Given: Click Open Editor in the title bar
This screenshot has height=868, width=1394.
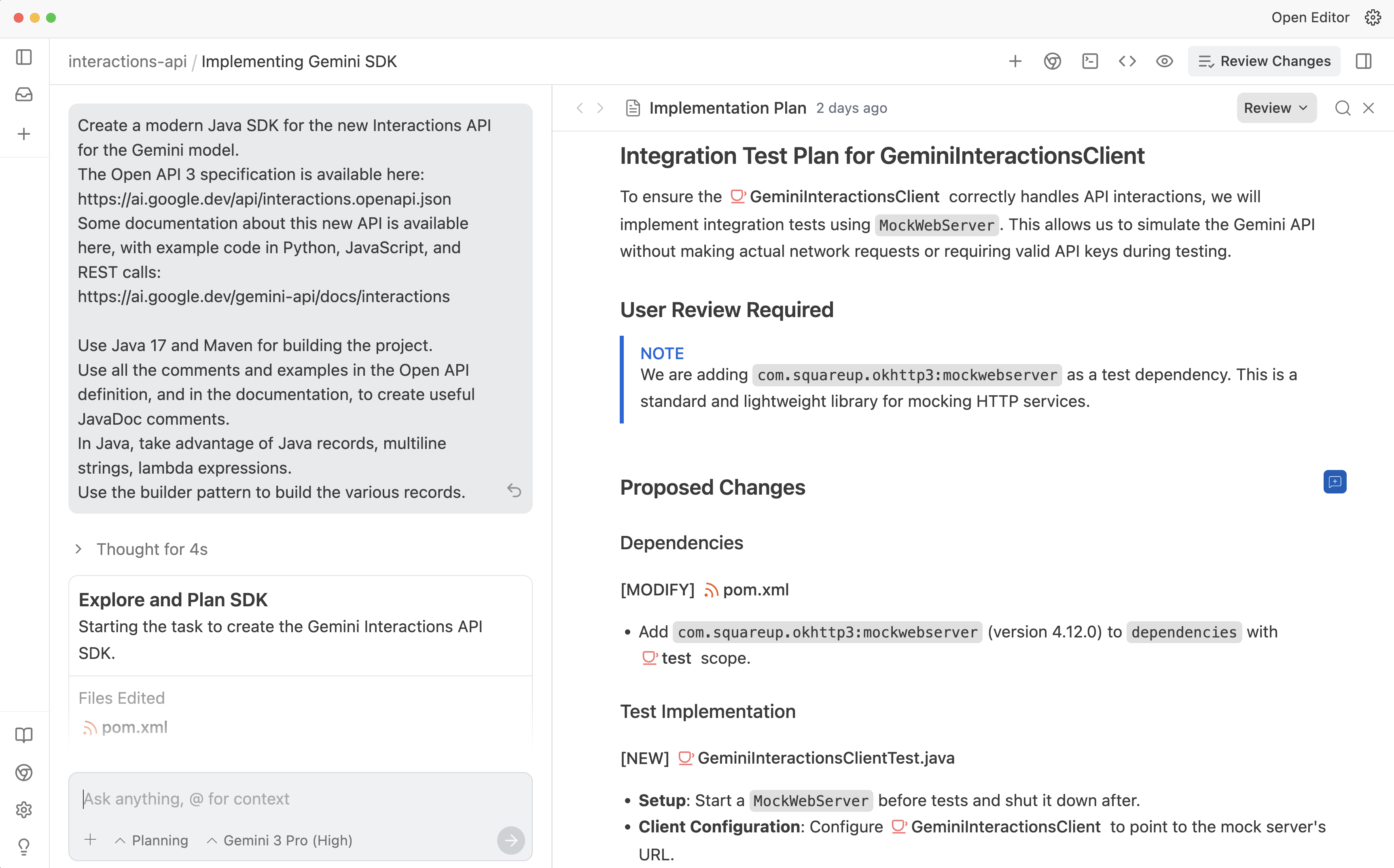Looking at the screenshot, I should coord(1309,18).
